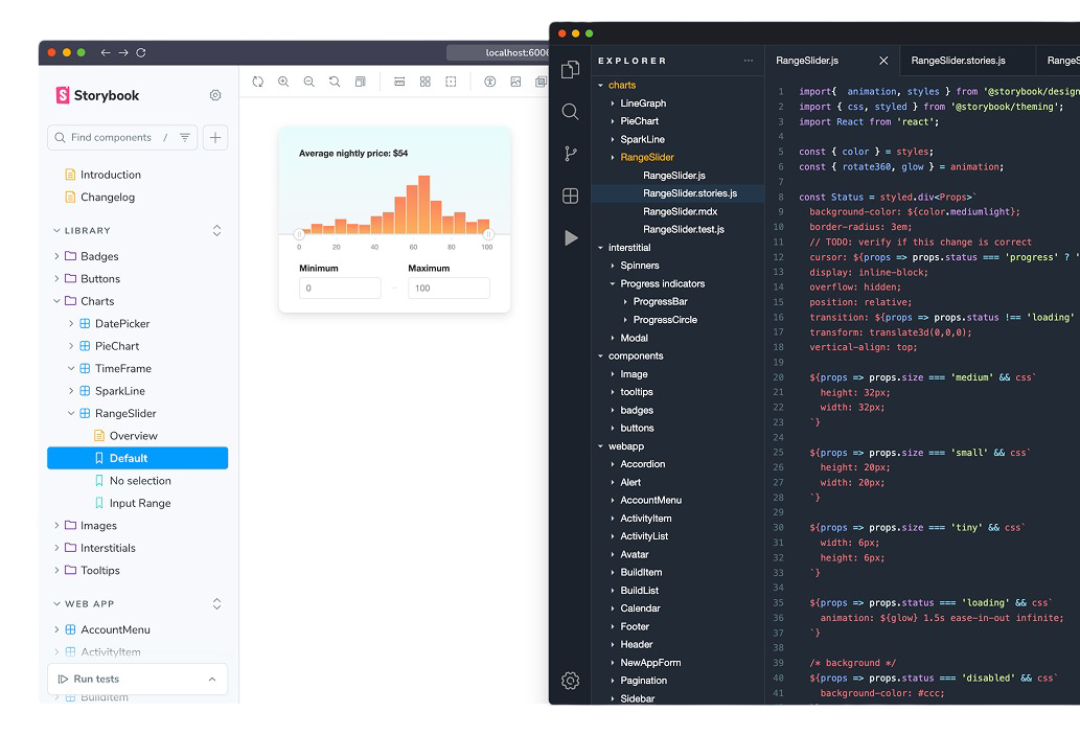Switch to the RangeSlider.js editor tab
Viewport: 1080px width, 731px height.
[807, 61]
